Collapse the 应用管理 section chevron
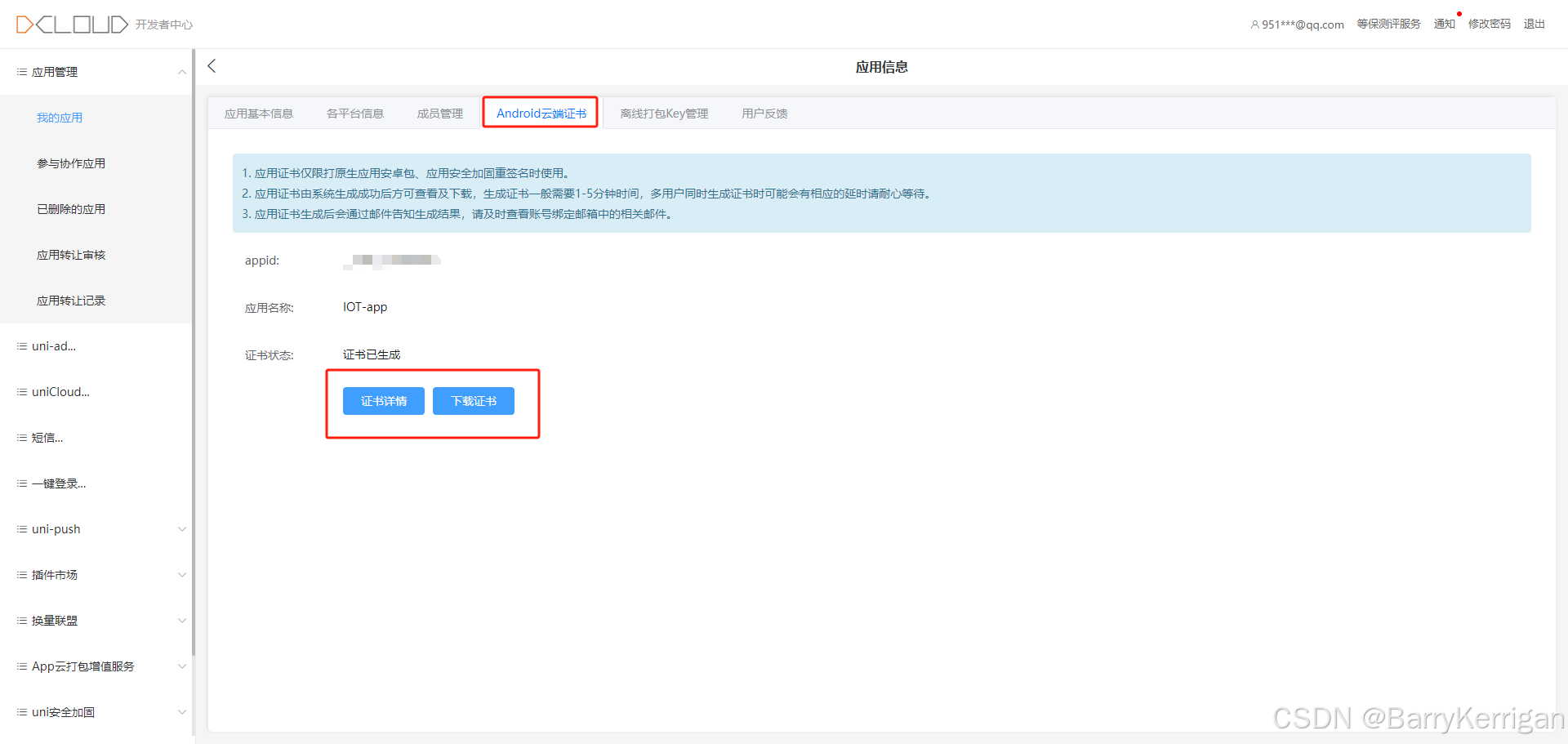Viewport: 1568px width, 744px height. (x=181, y=72)
